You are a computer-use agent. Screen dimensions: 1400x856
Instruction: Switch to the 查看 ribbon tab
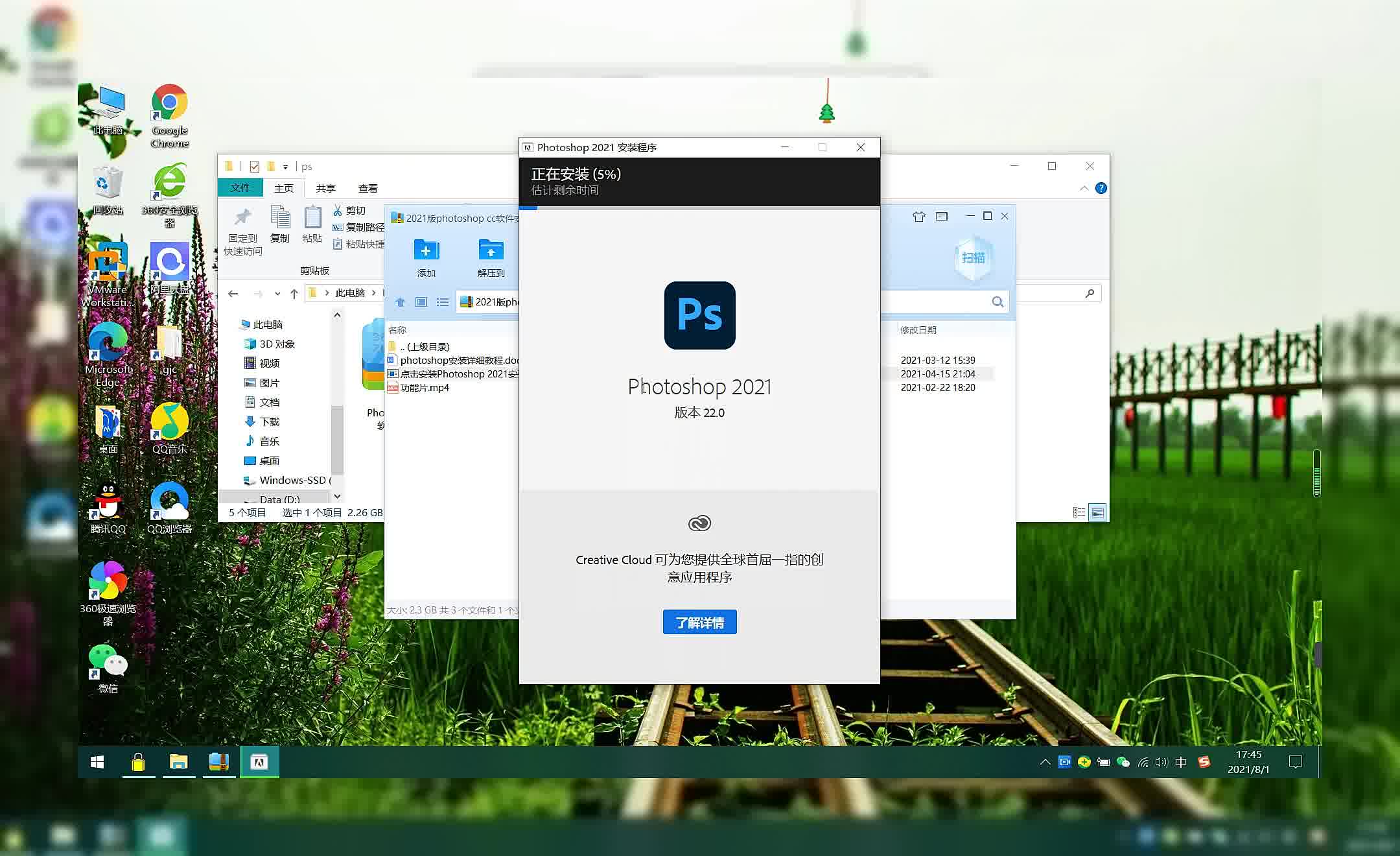click(x=368, y=188)
